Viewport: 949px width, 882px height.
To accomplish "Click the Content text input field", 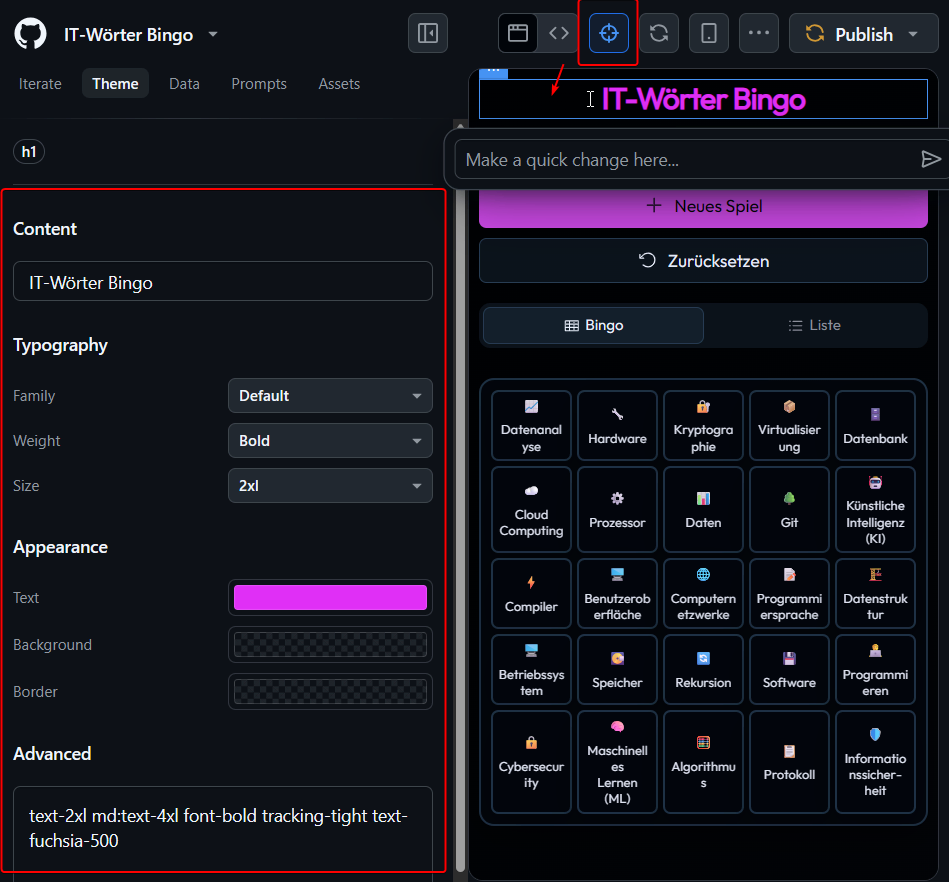I will coord(222,283).
